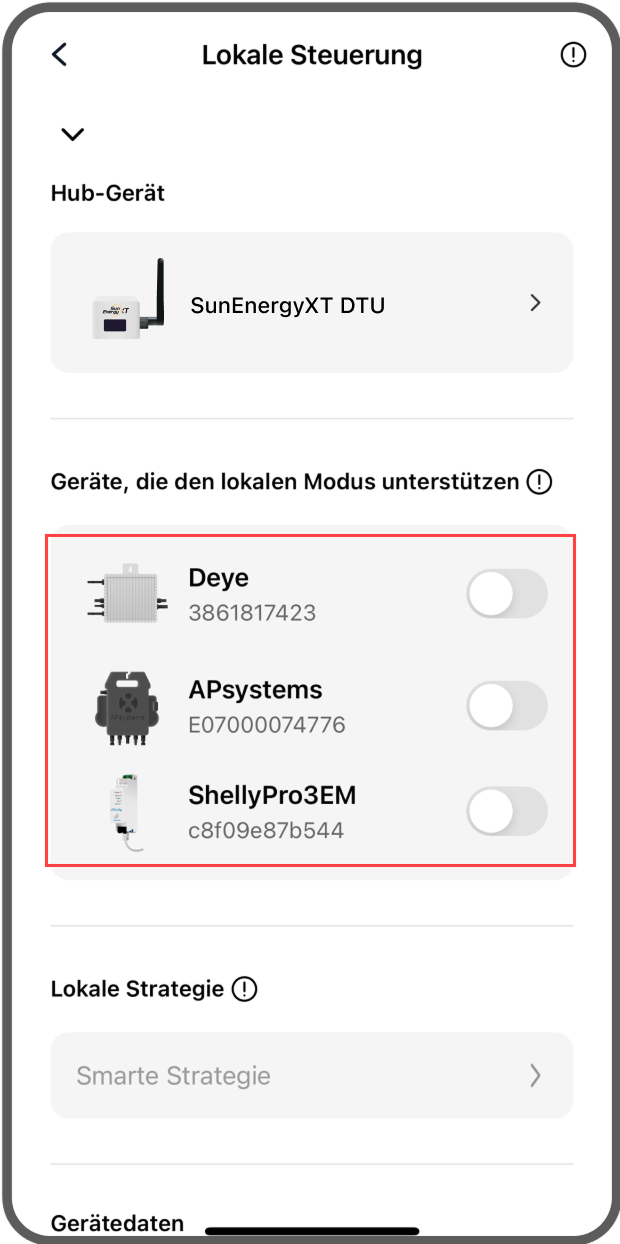
Task: Open the info icon in header
Action: click(x=573, y=55)
